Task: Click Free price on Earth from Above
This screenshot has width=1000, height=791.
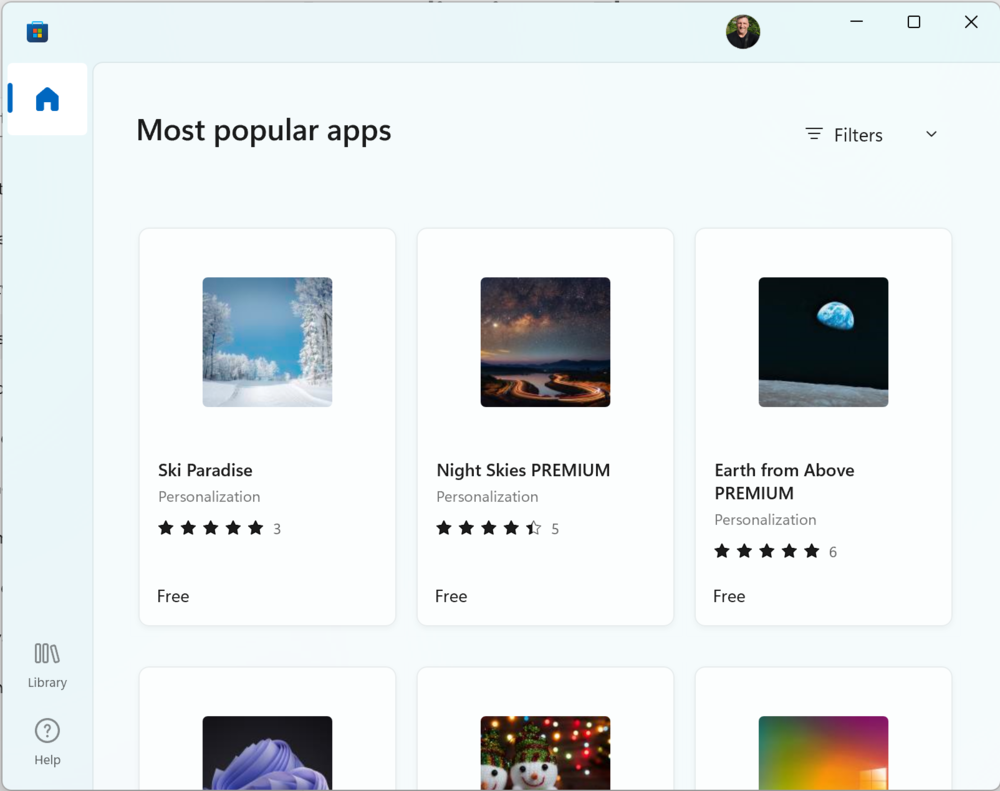Action: (x=729, y=596)
